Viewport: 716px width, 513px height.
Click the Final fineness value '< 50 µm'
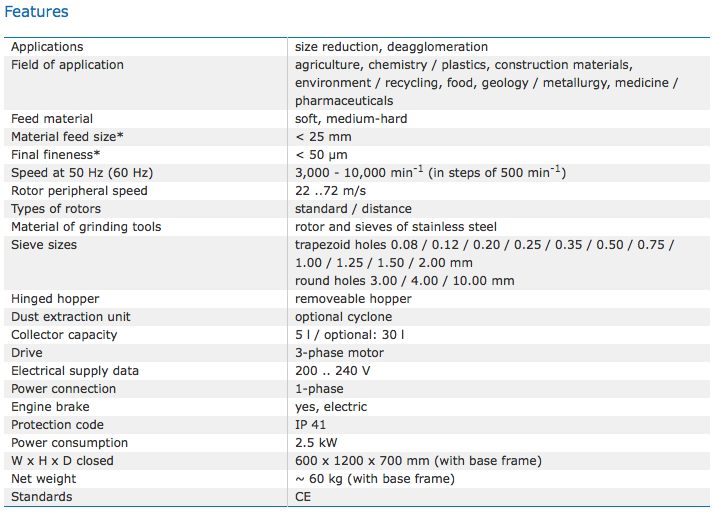point(323,155)
